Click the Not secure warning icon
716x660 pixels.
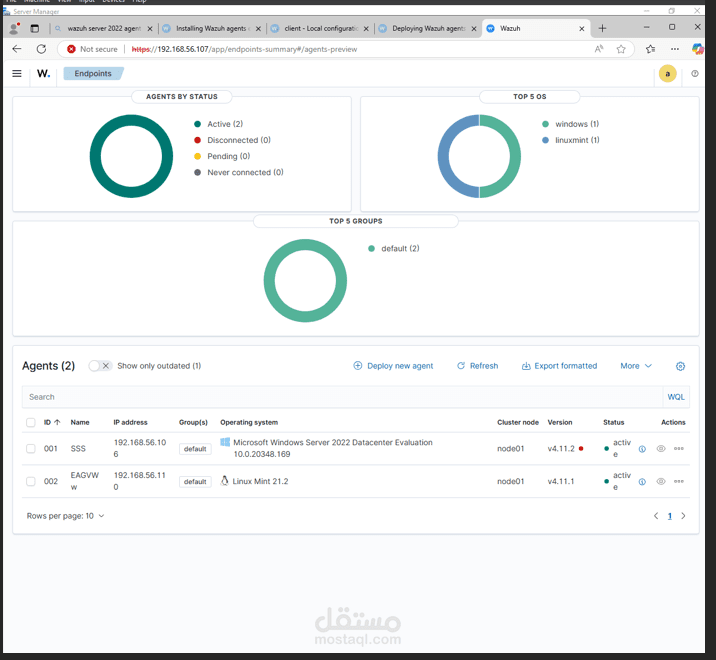click(x=71, y=49)
